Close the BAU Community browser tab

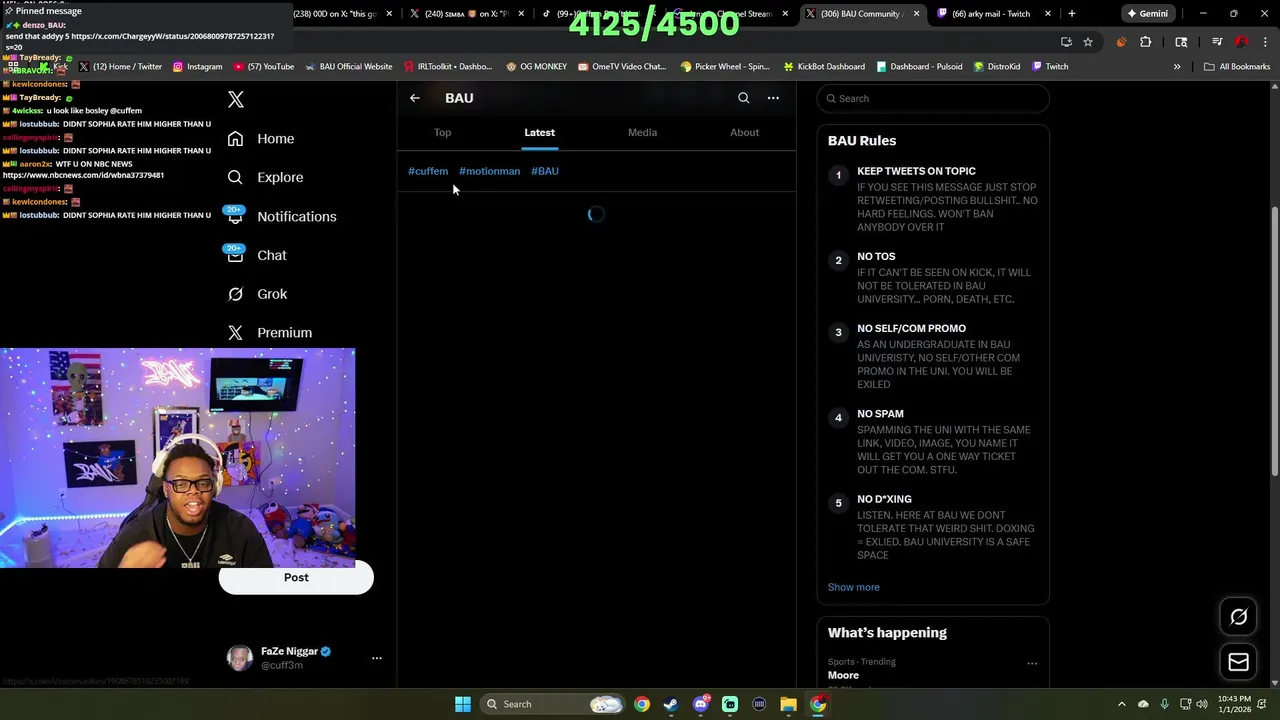click(917, 14)
